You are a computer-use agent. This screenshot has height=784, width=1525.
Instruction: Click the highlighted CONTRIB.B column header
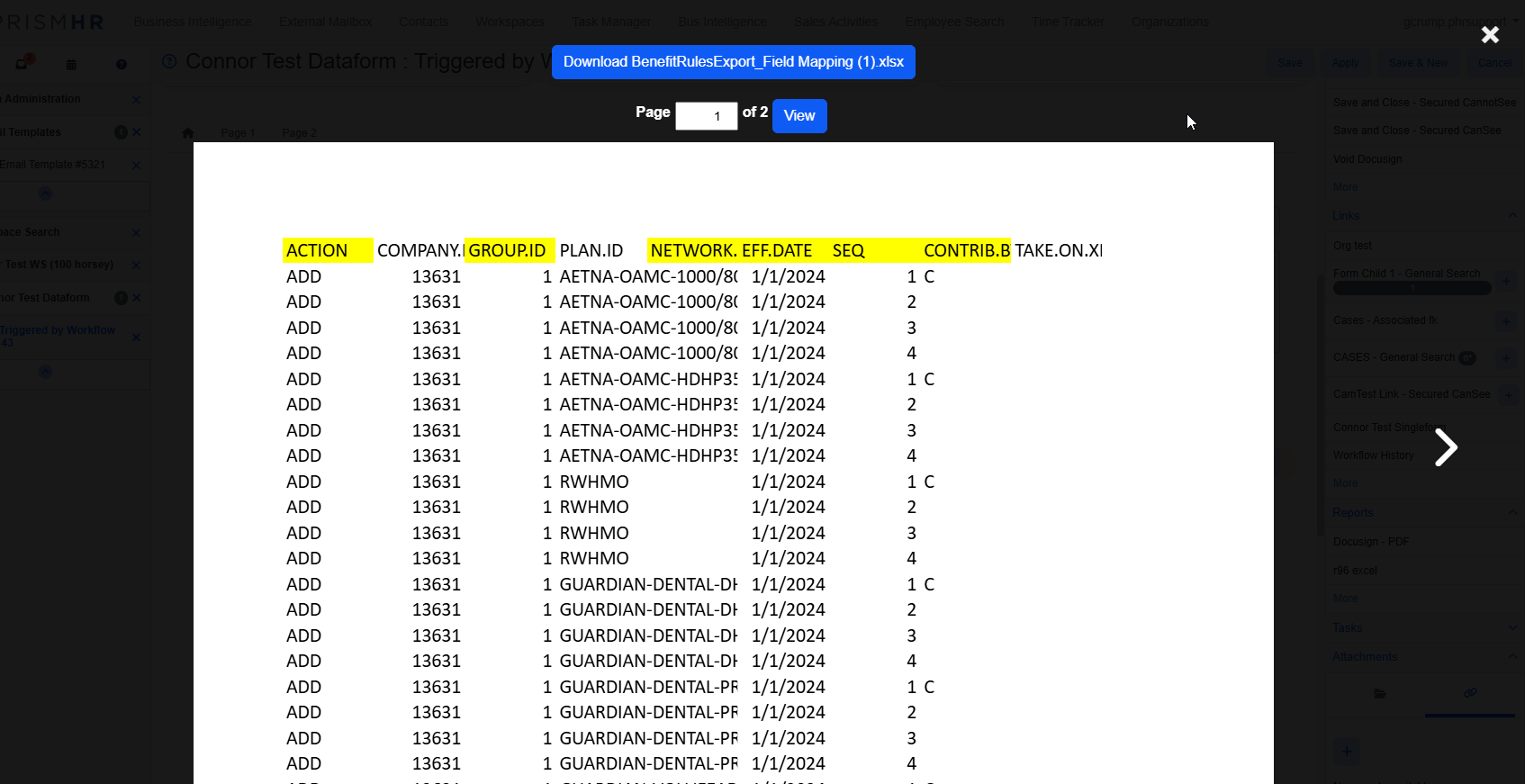click(x=967, y=250)
